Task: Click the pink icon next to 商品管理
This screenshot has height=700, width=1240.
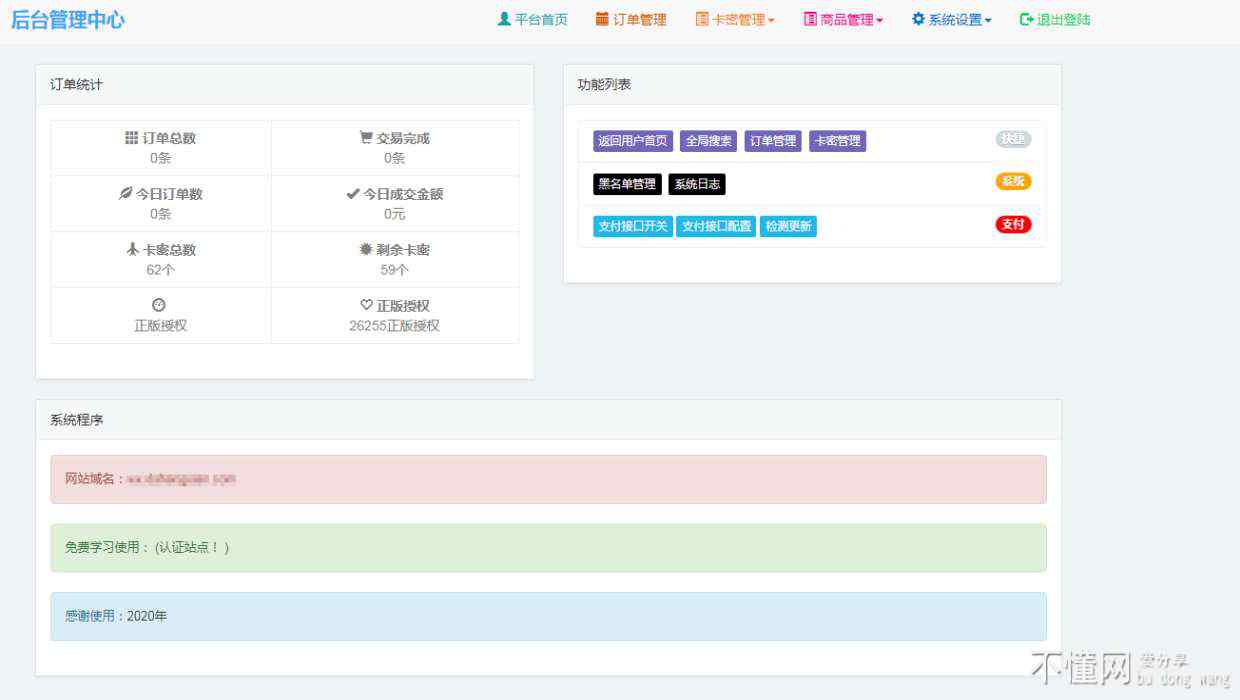Action: pyautogui.click(x=810, y=19)
